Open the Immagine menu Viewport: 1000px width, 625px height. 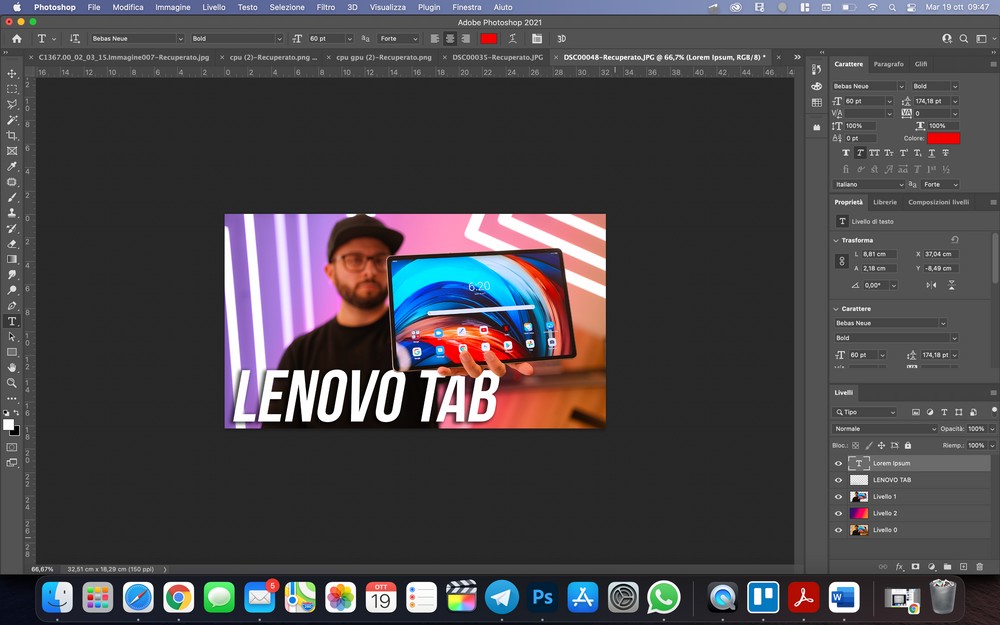click(172, 7)
